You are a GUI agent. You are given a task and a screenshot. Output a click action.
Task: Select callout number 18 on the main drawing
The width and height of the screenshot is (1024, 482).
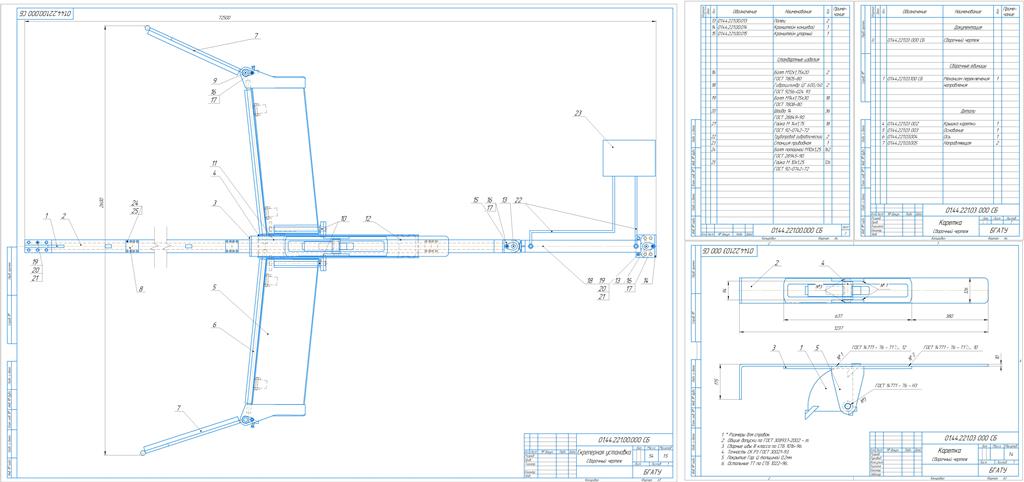tap(592, 280)
